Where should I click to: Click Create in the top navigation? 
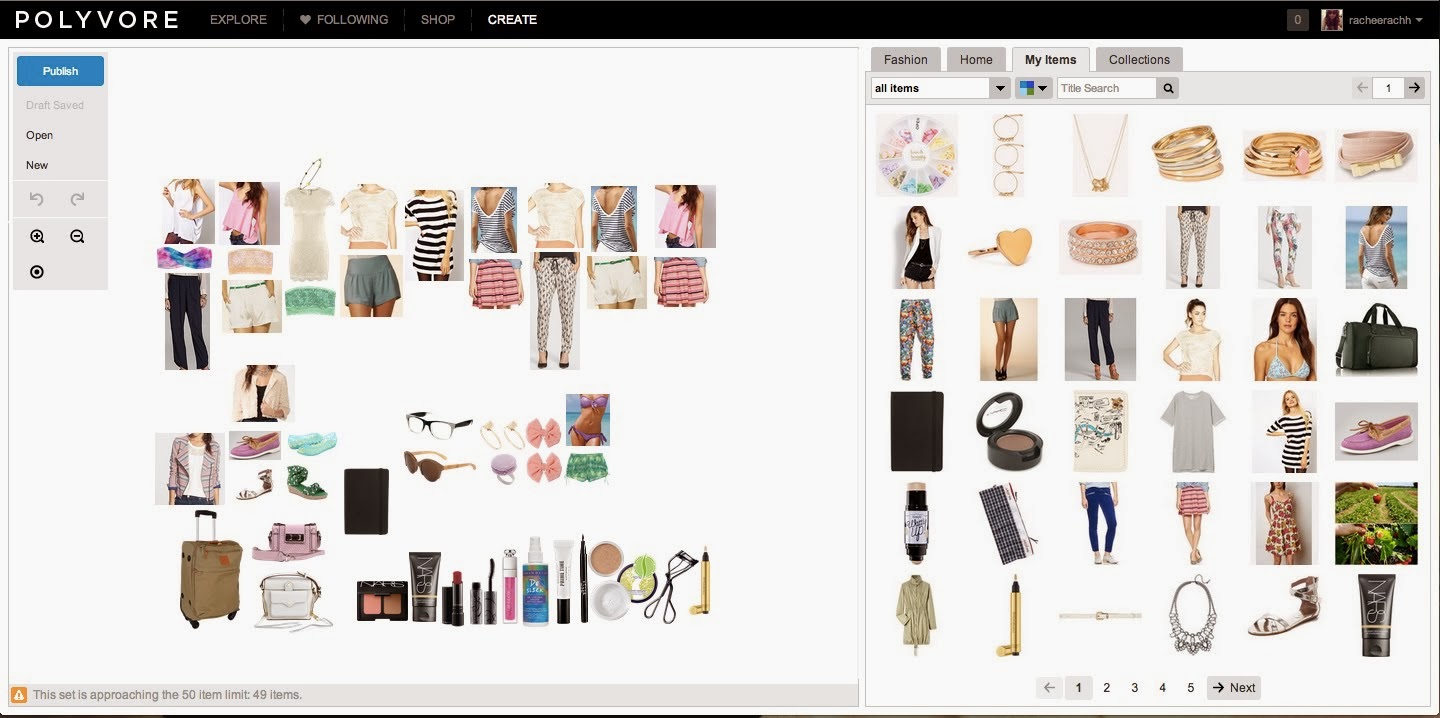[512, 19]
